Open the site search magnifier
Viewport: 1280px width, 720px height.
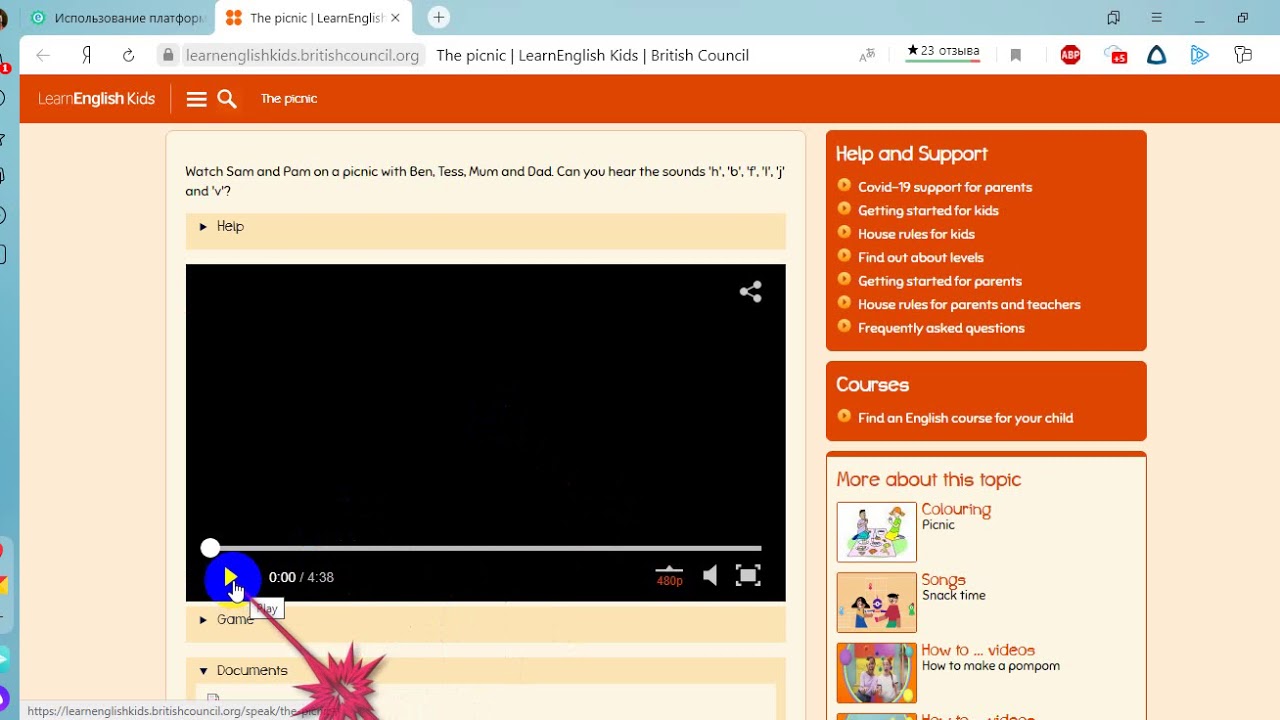227,99
